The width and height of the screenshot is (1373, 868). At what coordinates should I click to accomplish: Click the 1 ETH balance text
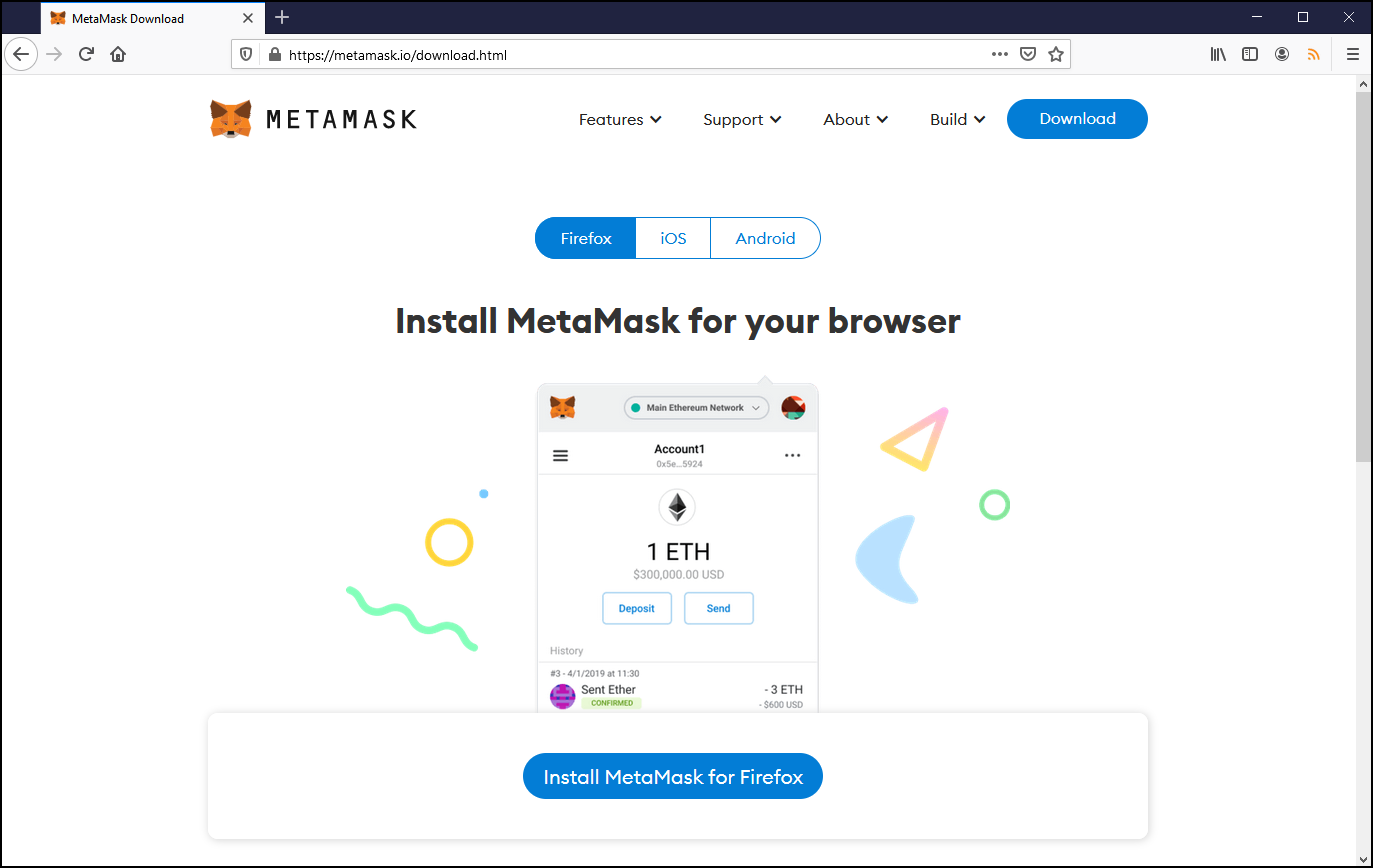click(678, 551)
